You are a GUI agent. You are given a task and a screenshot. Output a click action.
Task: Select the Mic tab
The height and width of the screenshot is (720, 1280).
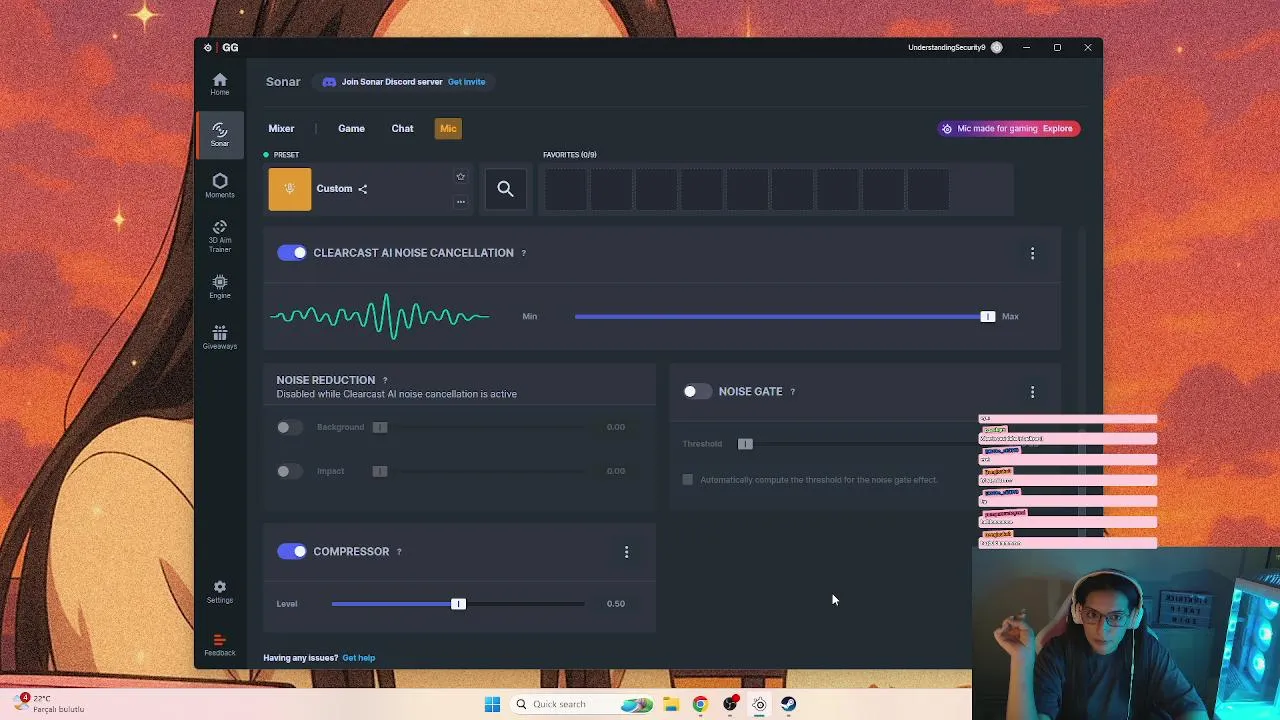pos(448,129)
